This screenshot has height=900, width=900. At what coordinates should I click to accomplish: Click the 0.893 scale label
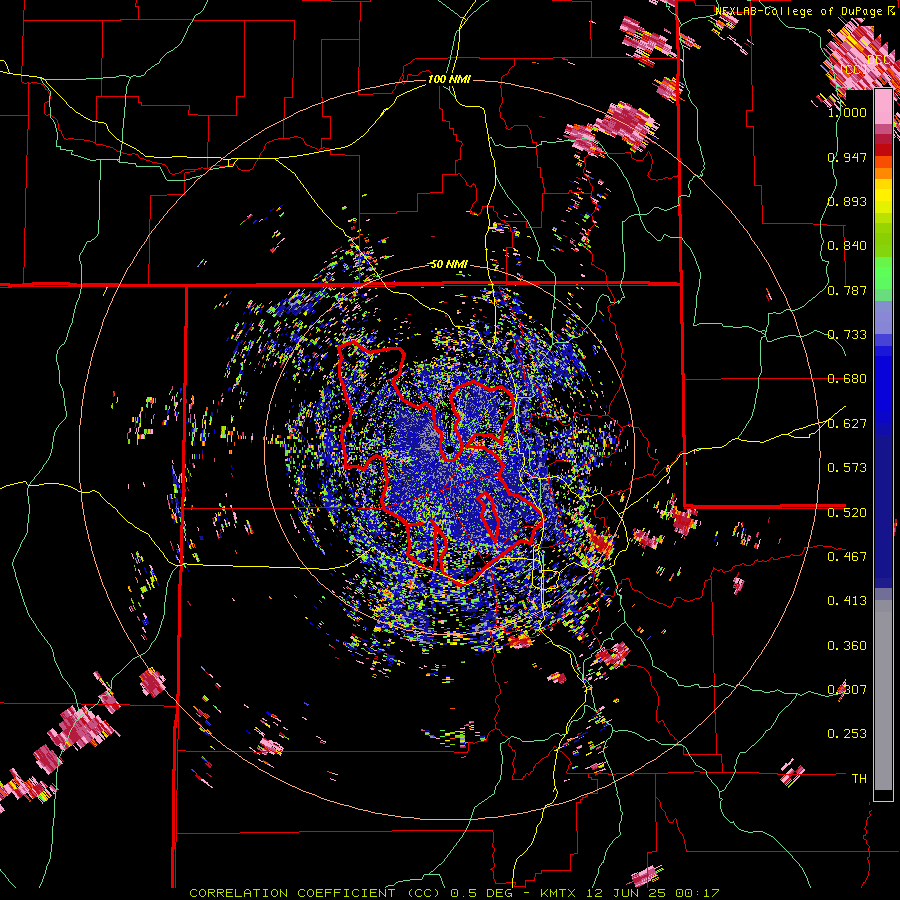coord(847,201)
